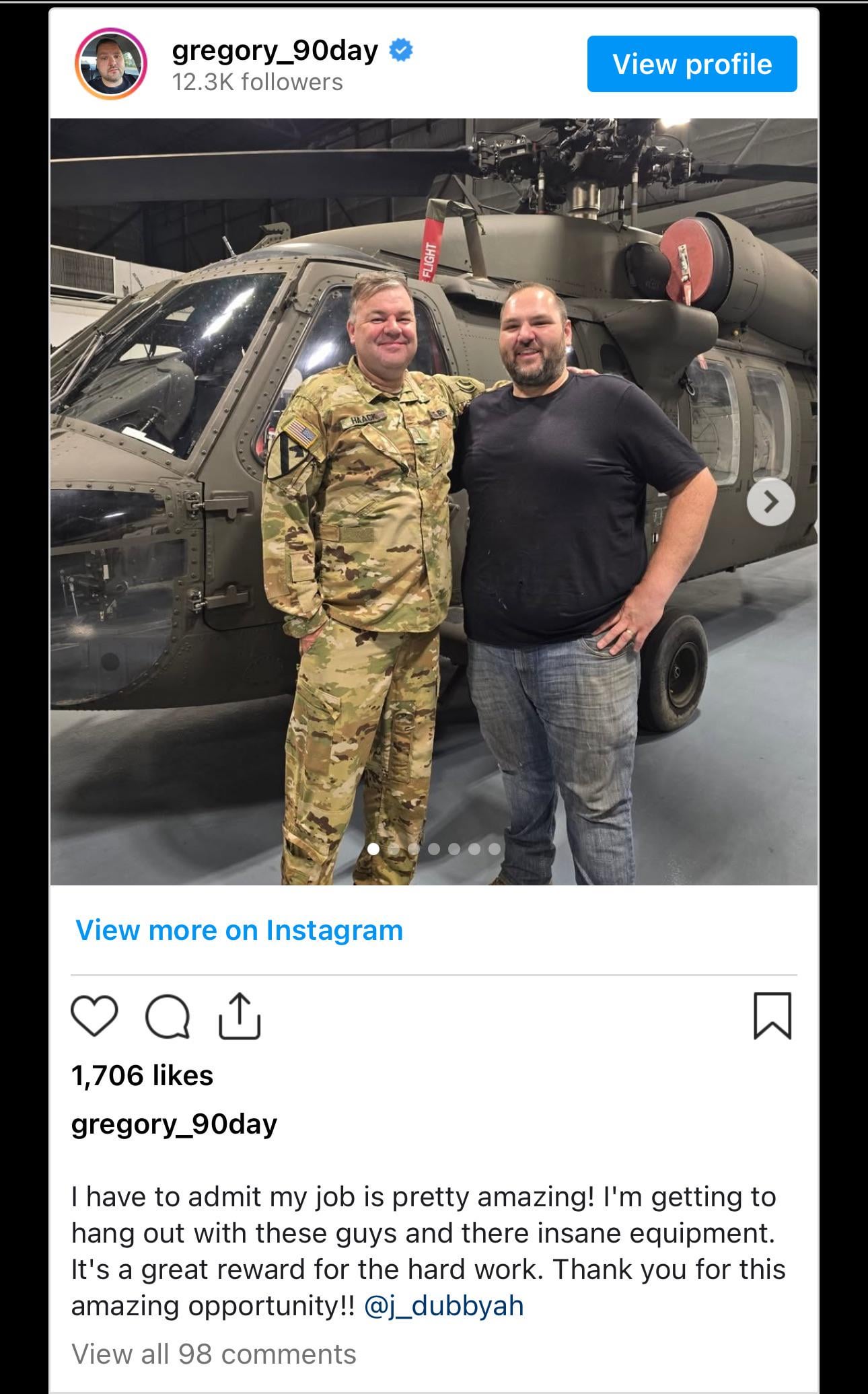Select the fourth carousel dot
The width and height of the screenshot is (868, 1394).
tap(434, 849)
